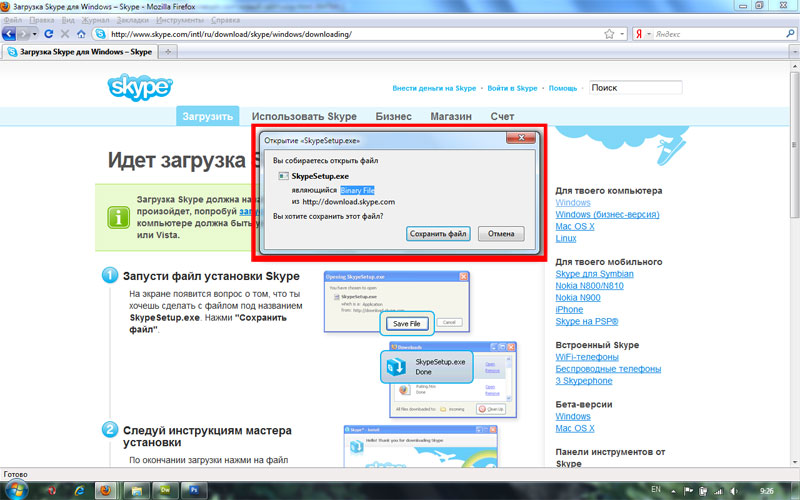Open Войти в Skype link
The width and height of the screenshot is (800, 500).
point(512,88)
